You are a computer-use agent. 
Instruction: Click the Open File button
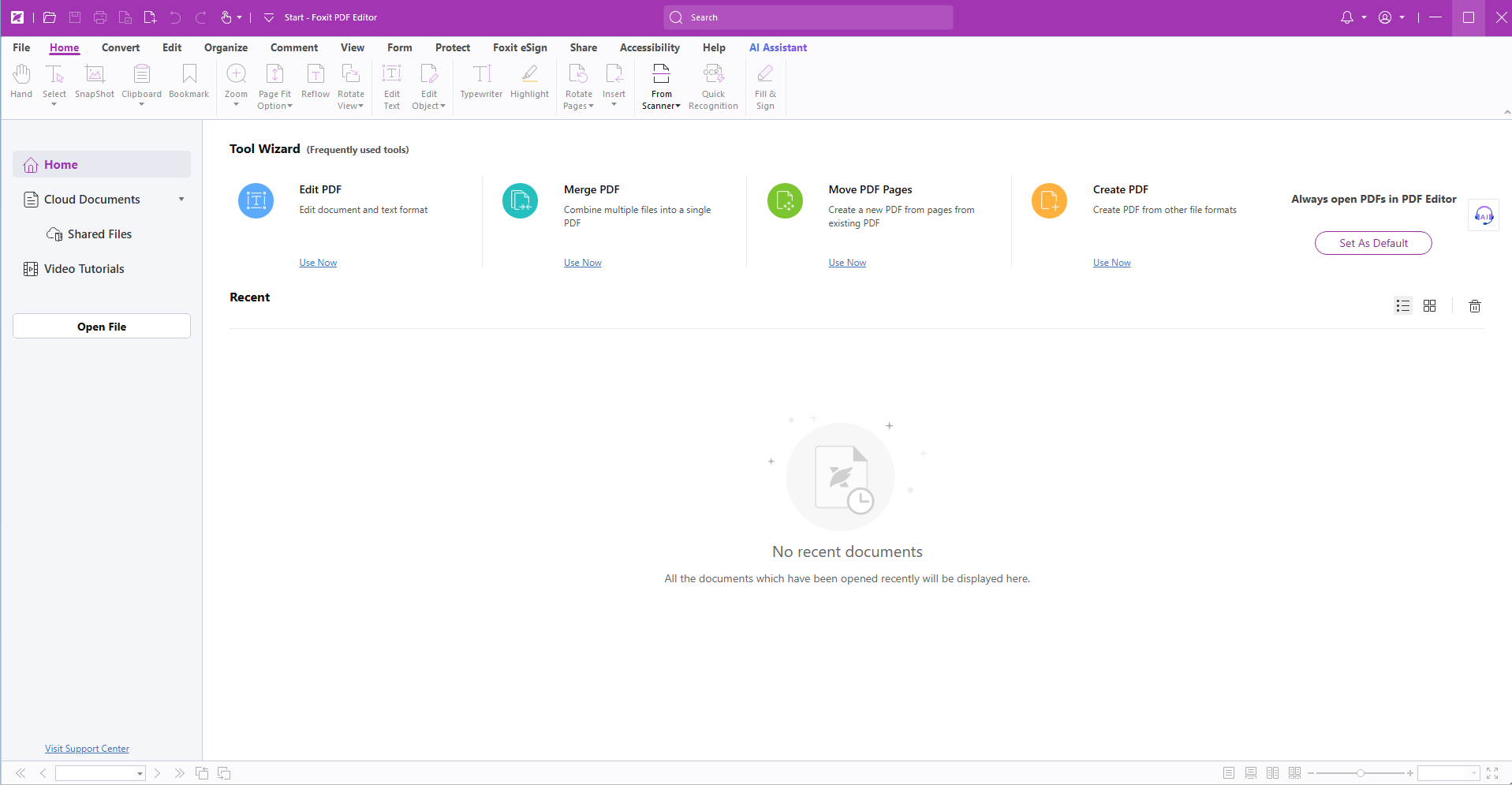click(102, 327)
